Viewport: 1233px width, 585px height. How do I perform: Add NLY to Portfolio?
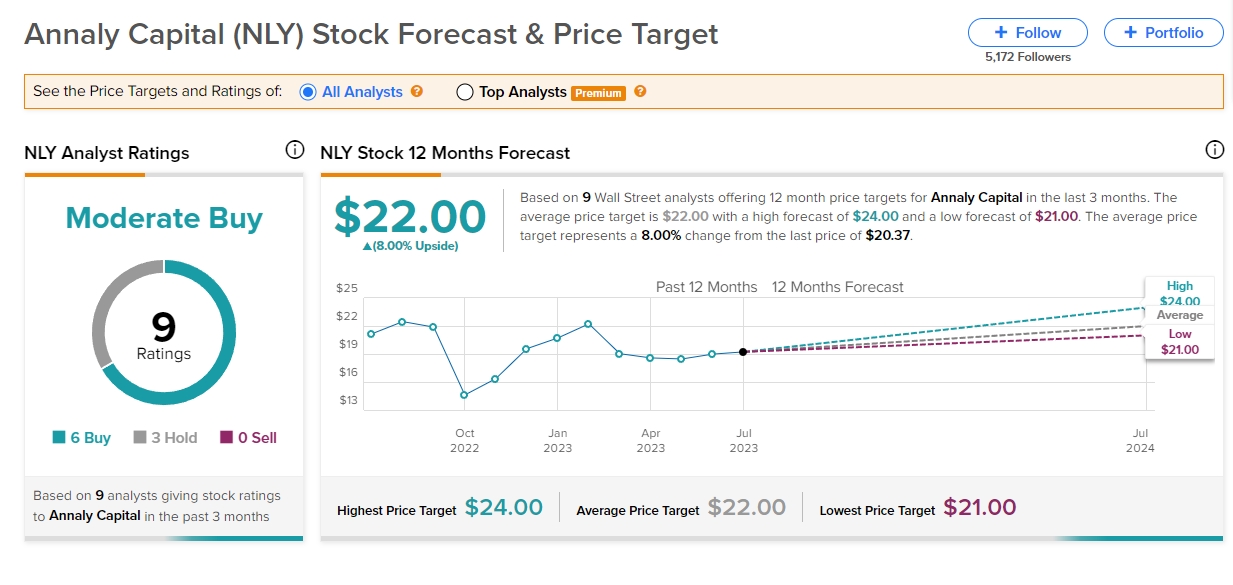click(x=1164, y=32)
